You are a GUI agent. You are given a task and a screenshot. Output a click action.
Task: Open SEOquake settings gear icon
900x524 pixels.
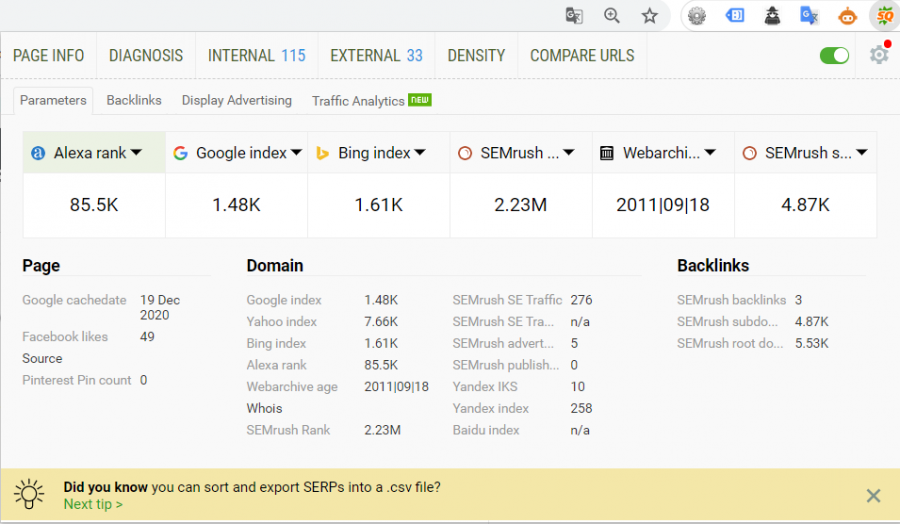[x=879, y=55]
